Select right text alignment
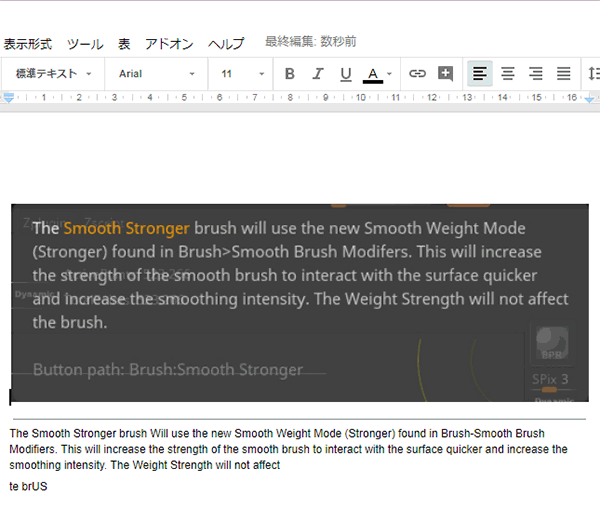The width and height of the screenshot is (600, 522). [536, 74]
